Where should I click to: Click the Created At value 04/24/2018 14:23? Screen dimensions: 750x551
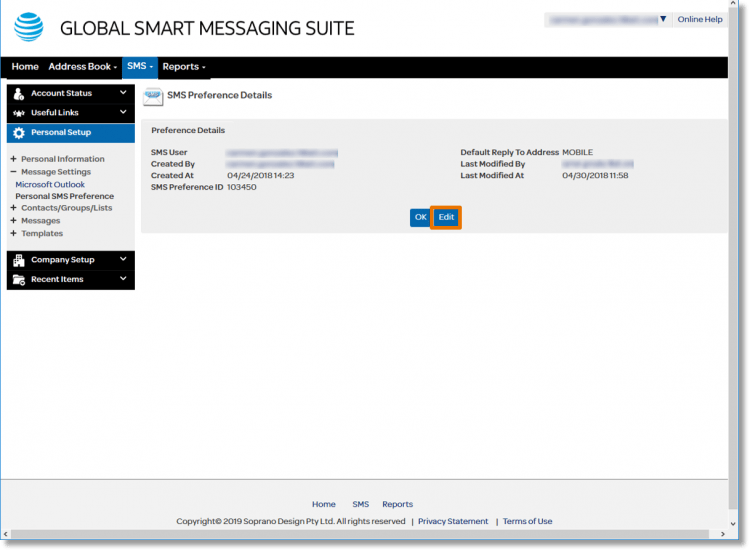(261, 176)
